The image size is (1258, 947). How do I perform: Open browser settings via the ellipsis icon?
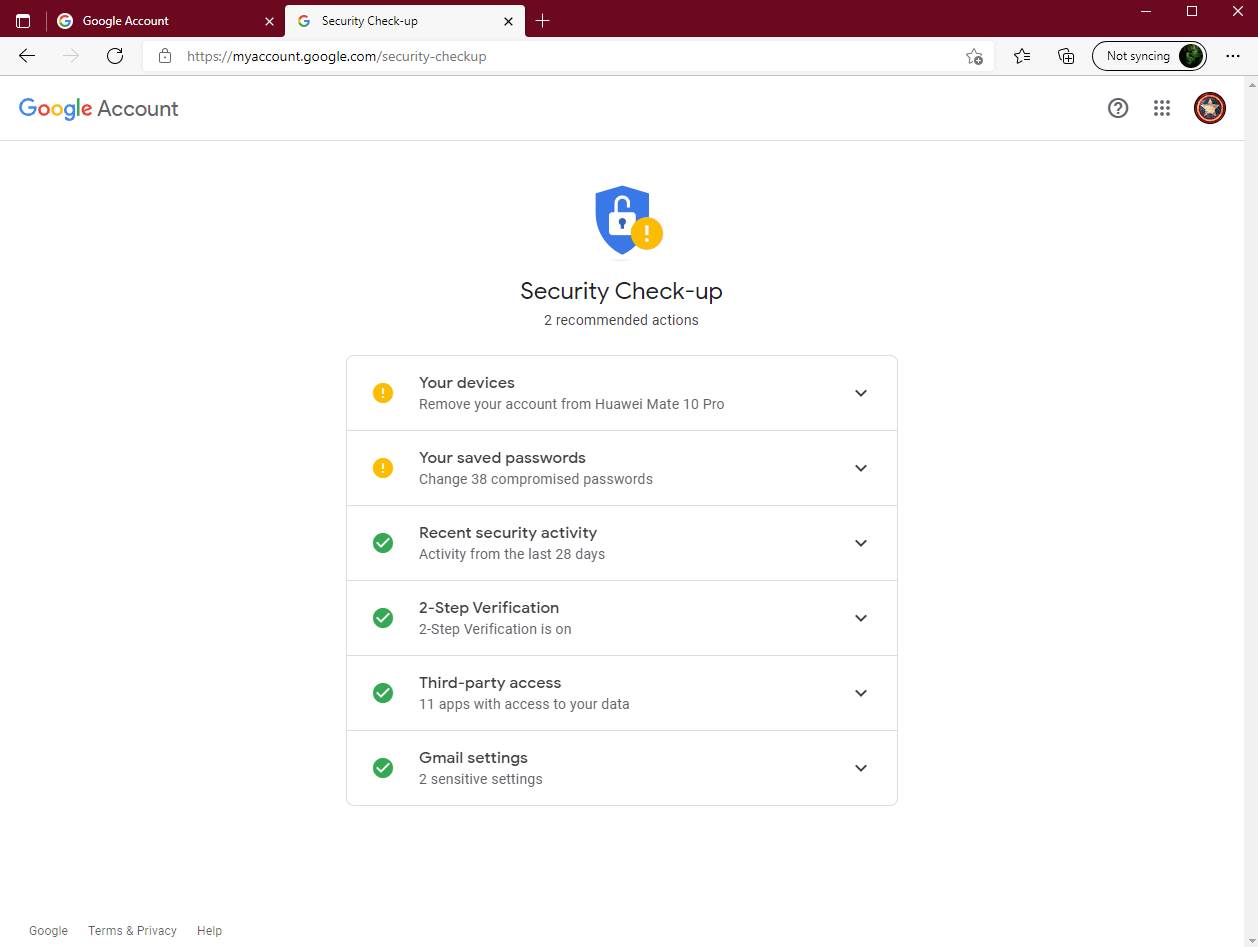tap(1233, 56)
